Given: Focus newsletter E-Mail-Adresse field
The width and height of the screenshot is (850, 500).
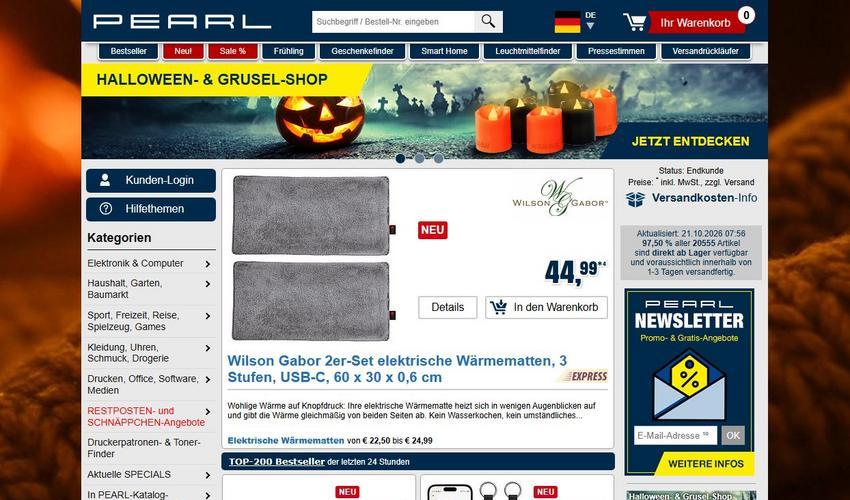Looking at the screenshot, I should click(x=675, y=435).
